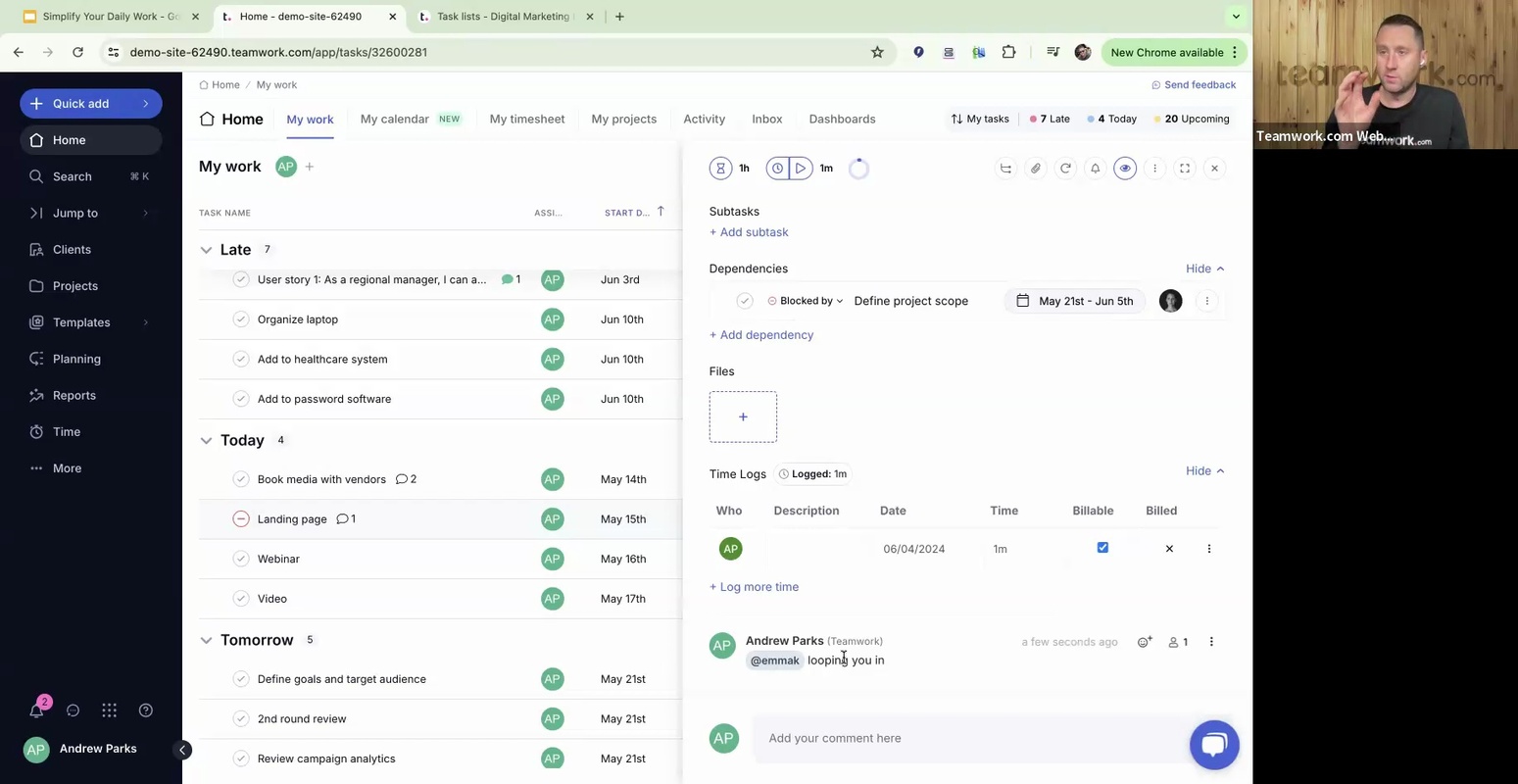Screen dimensions: 1518x784
Task: Click the task progress circle indicator
Action: [x=858, y=169]
